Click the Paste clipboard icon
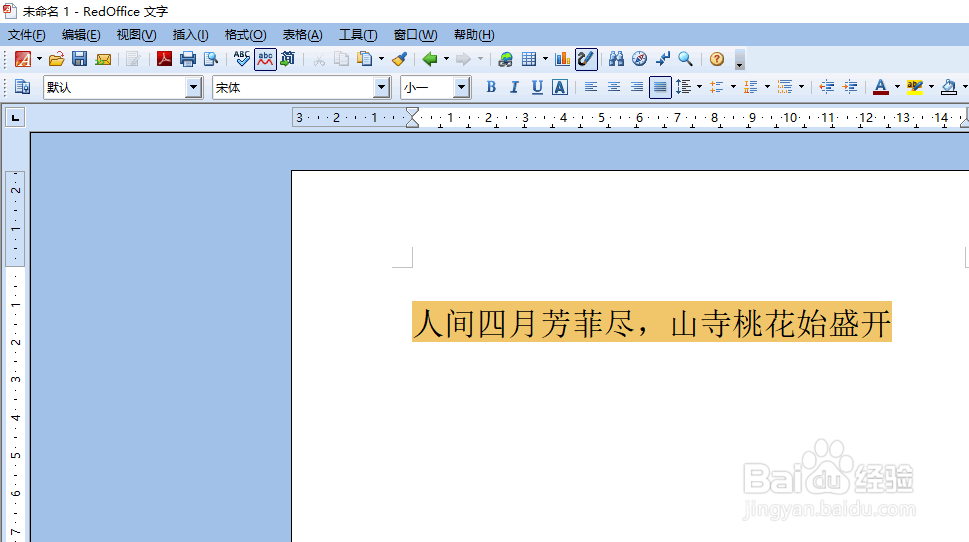Image resolution: width=969 pixels, height=542 pixels. point(365,59)
